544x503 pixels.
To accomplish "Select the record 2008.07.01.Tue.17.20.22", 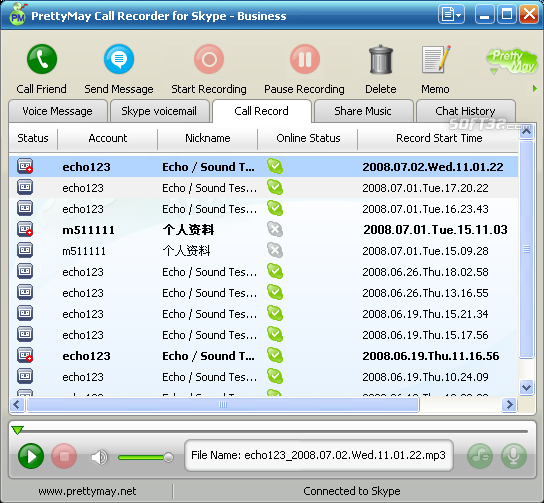I will [264, 188].
